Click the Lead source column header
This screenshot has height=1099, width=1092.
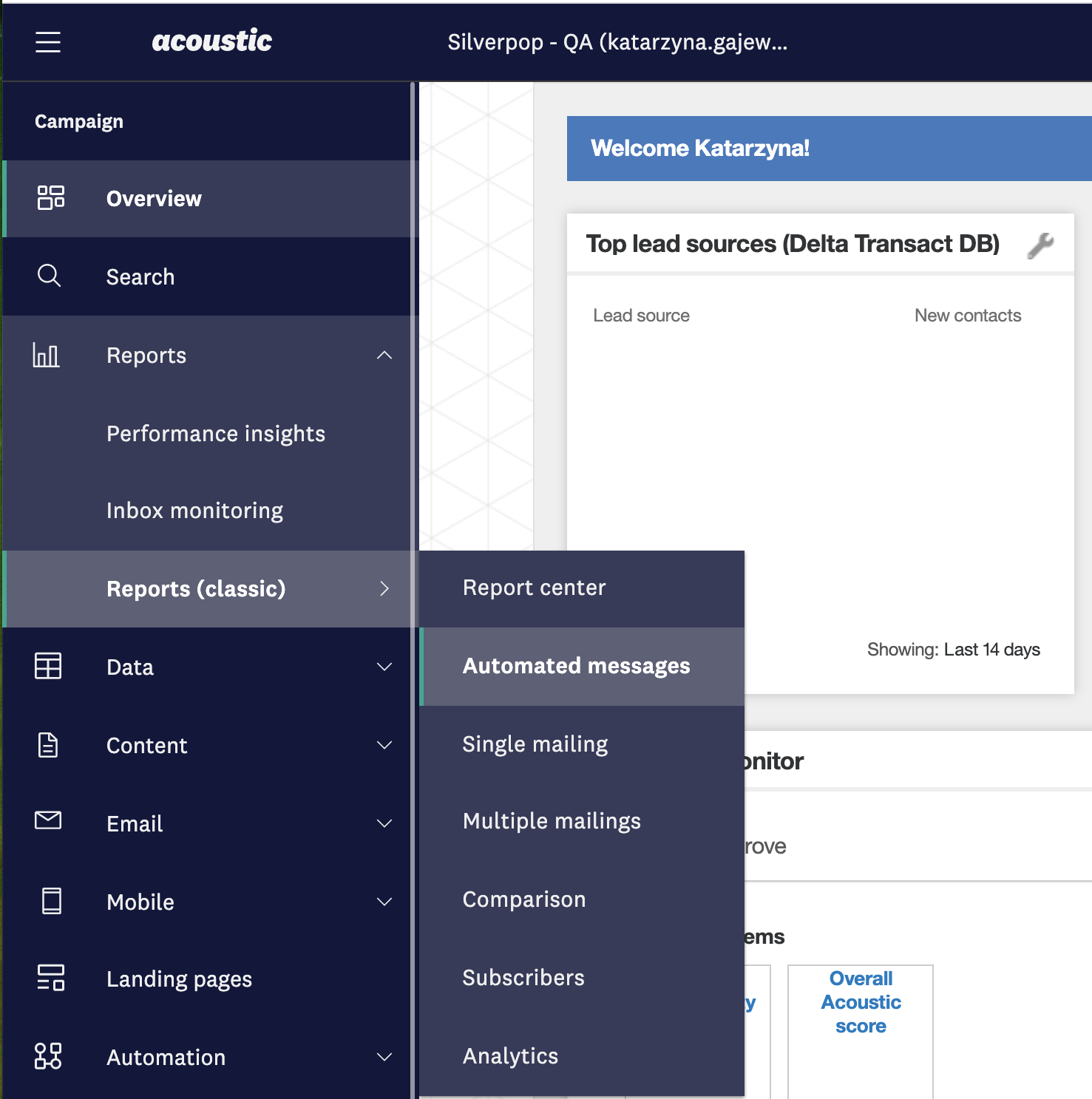641,316
